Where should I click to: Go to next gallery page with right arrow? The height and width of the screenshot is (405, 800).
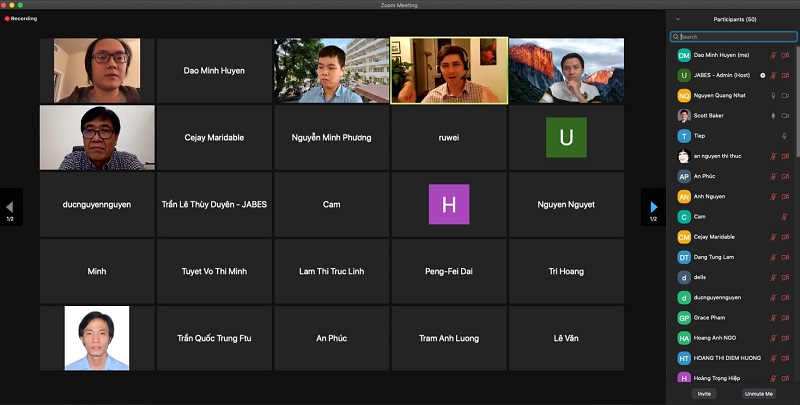tap(653, 207)
